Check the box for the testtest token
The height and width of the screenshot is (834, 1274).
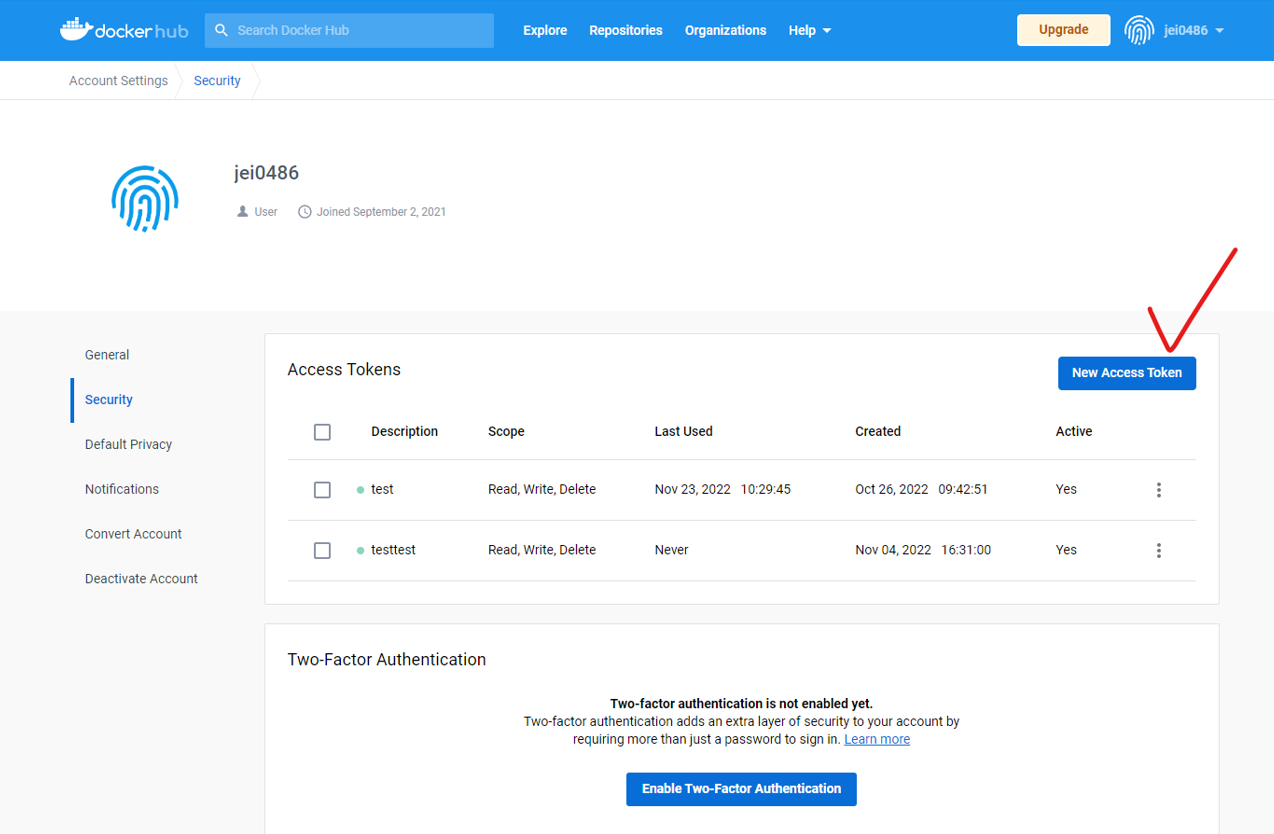(x=322, y=550)
